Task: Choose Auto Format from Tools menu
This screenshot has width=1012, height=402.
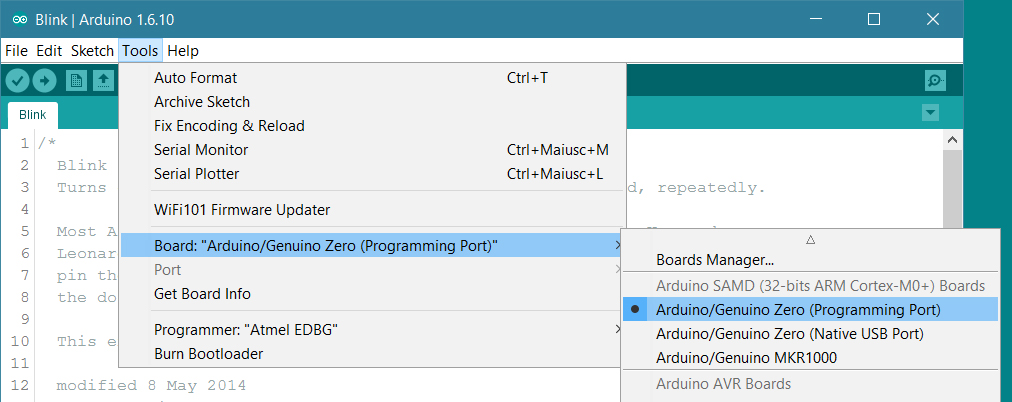Action: point(372,78)
